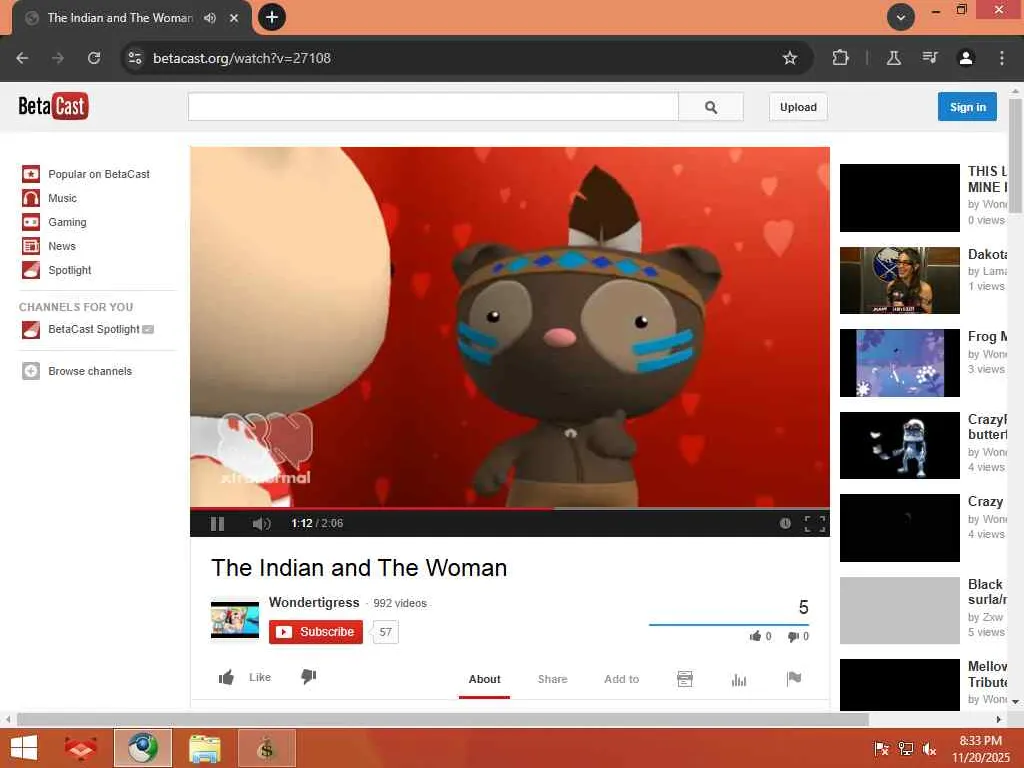Screen dimensions: 1024x768
Task: Click the horizontal scrollbar
Action: pyautogui.click(x=443, y=719)
